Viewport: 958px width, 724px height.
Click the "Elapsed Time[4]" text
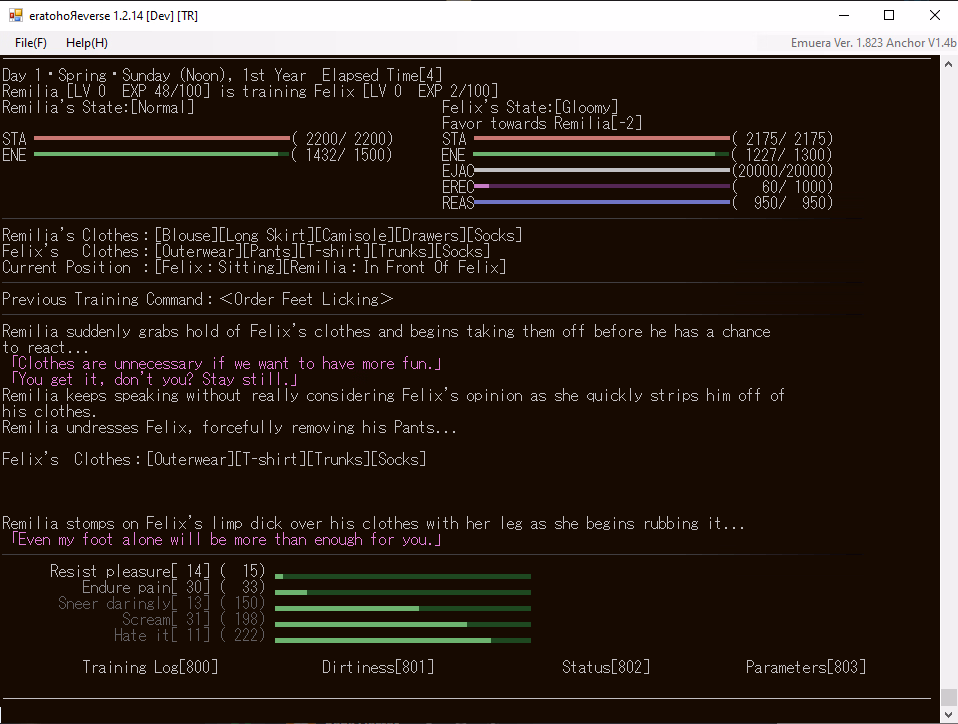pos(382,75)
